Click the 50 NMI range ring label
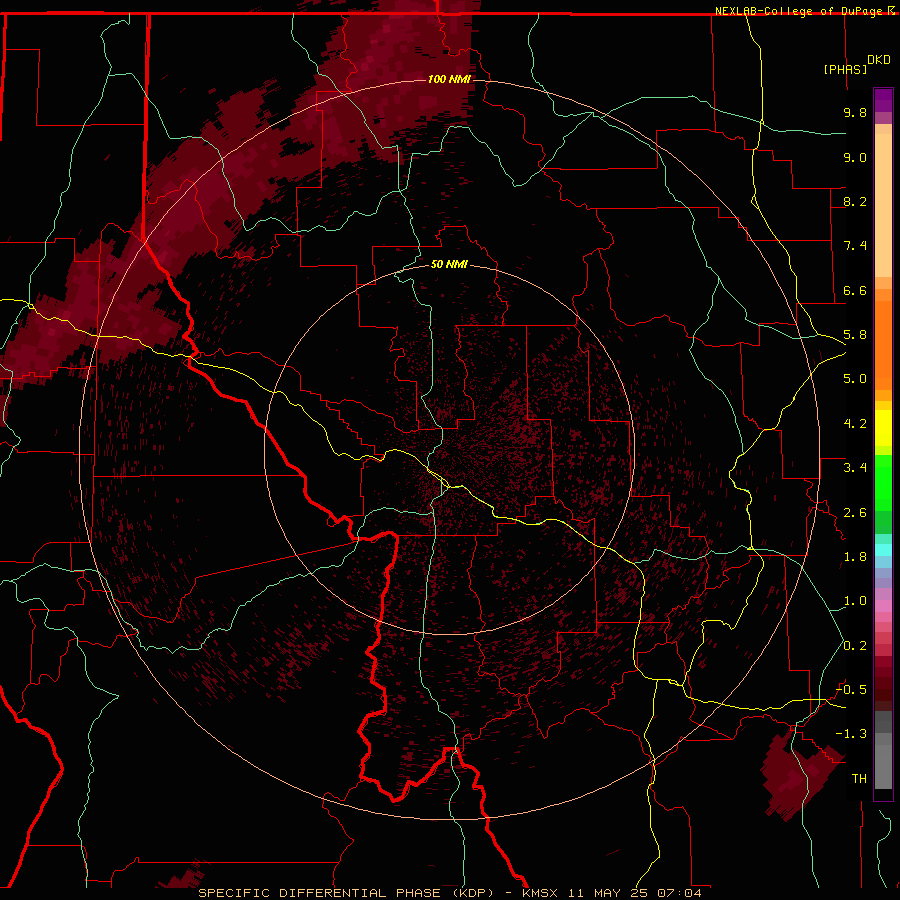The image size is (900, 900). (449, 264)
